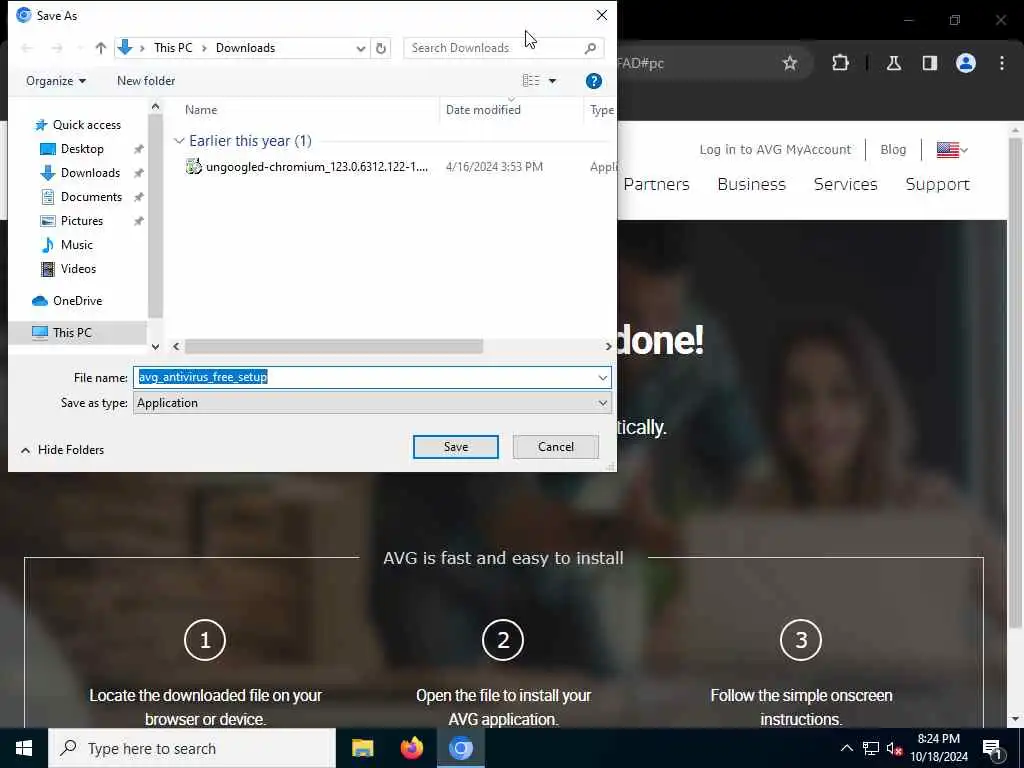Click This PC in address breadcrumb
The height and width of the screenshot is (768, 1024).
tap(173, 48)
